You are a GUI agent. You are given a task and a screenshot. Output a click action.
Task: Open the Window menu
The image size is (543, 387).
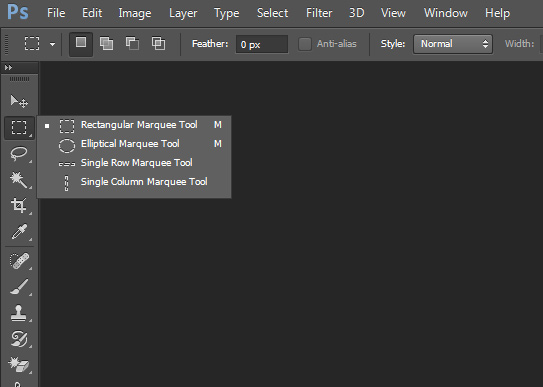[446, 13]
